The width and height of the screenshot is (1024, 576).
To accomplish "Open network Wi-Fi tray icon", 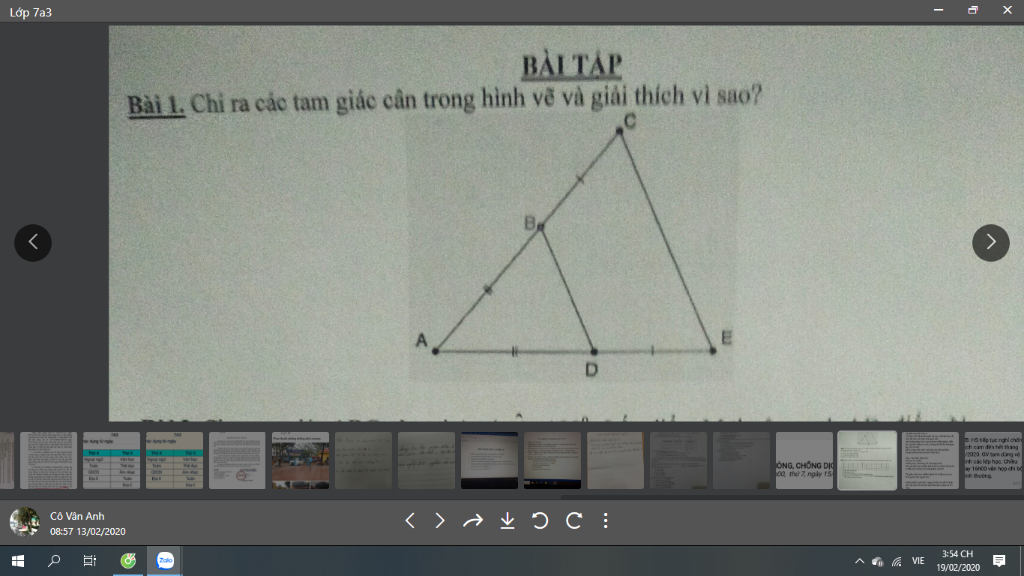I will click(897, 561).
